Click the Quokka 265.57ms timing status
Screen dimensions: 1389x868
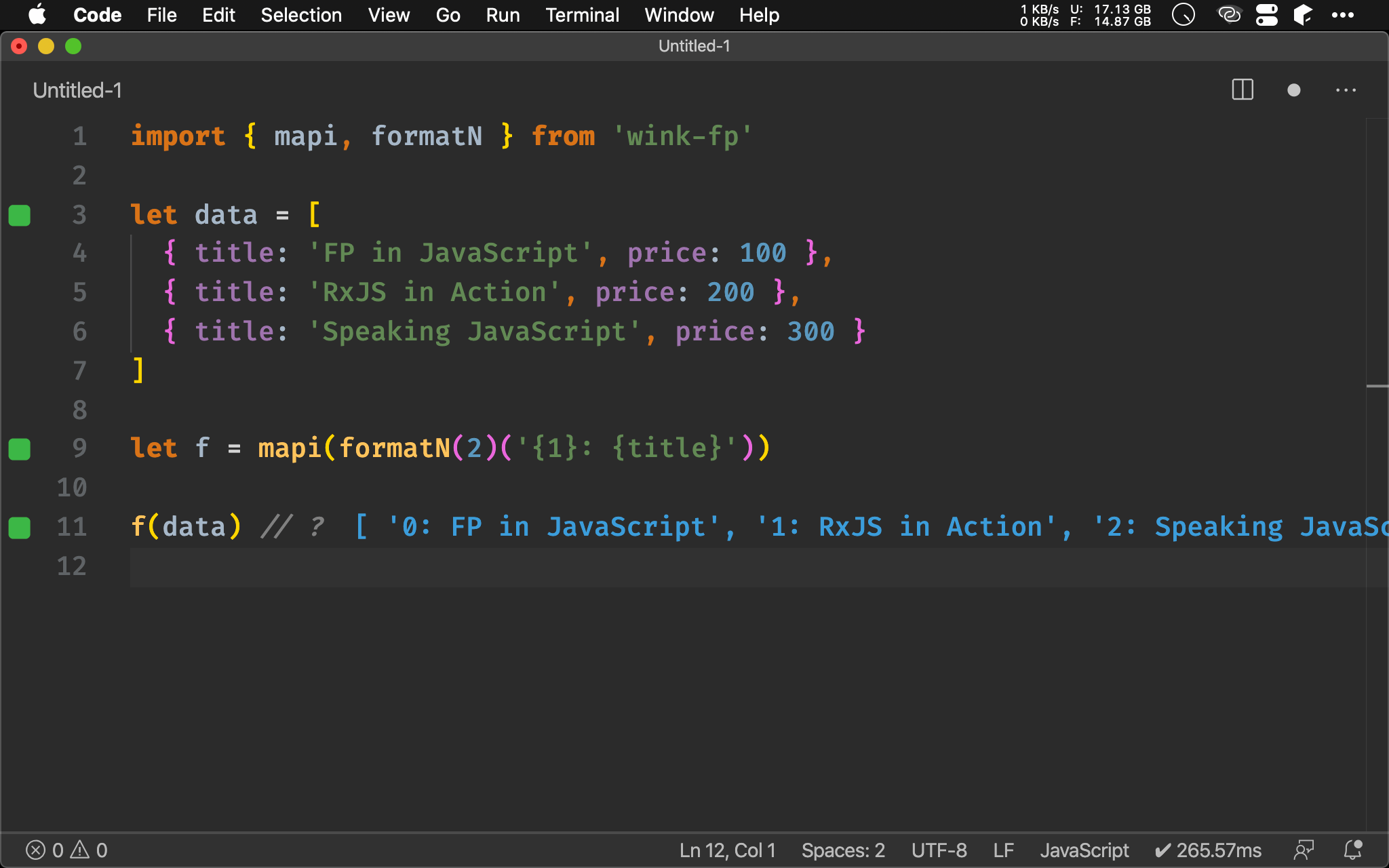click(1208, 850)
